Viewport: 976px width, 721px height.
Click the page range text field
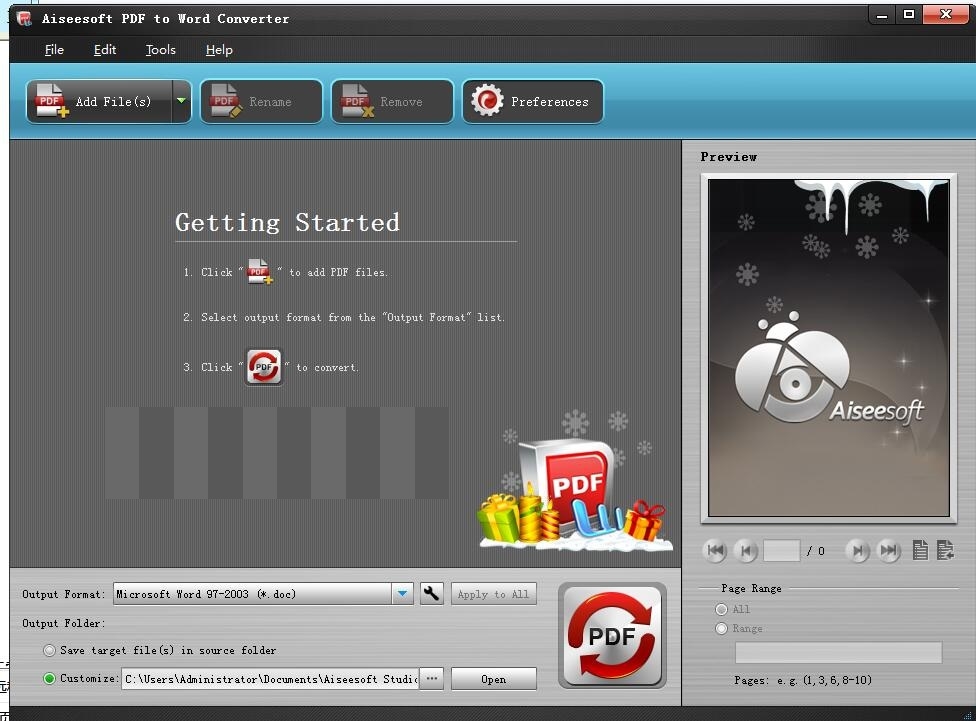pyautogui.click(x=838, y=653)
